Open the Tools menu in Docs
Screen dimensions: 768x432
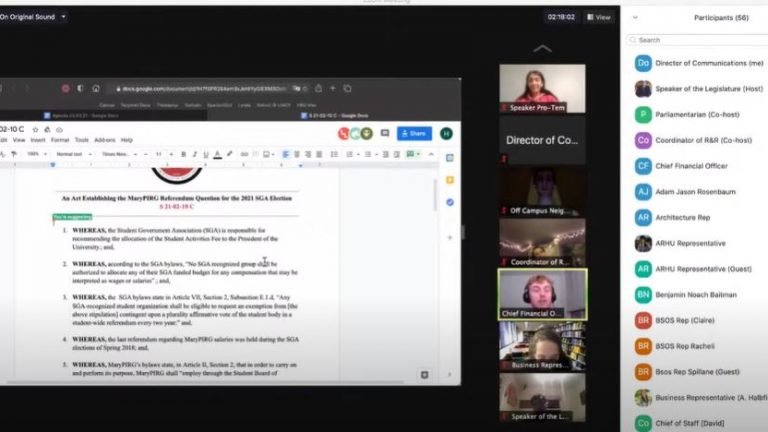point(82,140)
